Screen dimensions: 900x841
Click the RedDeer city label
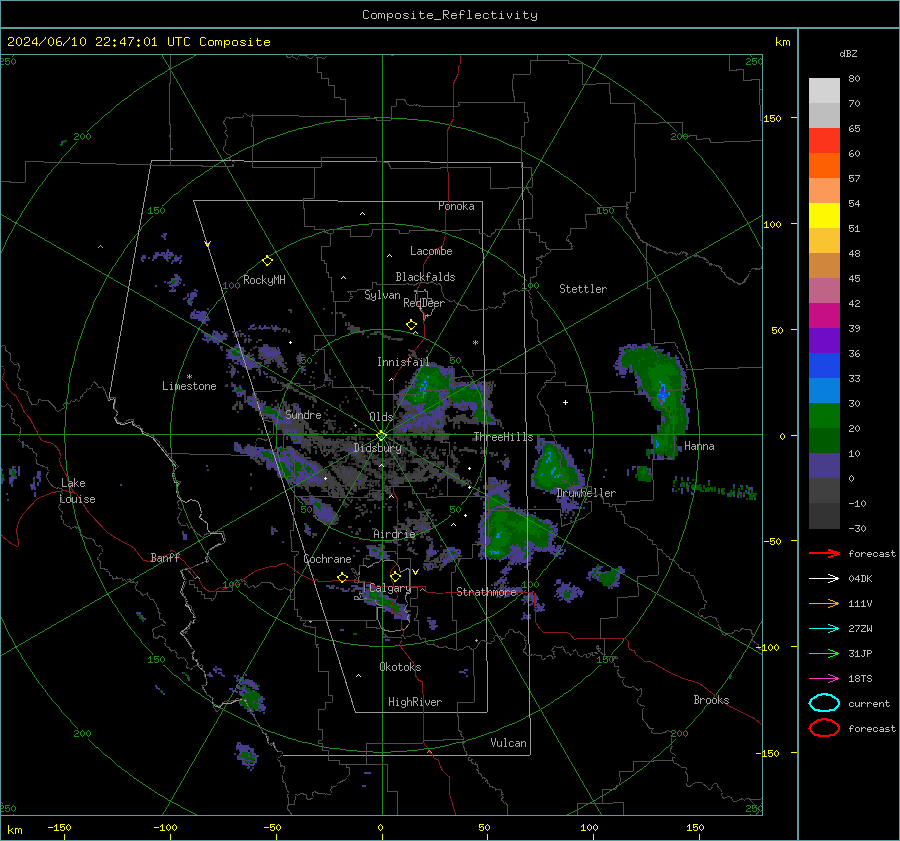pos(424,303)
